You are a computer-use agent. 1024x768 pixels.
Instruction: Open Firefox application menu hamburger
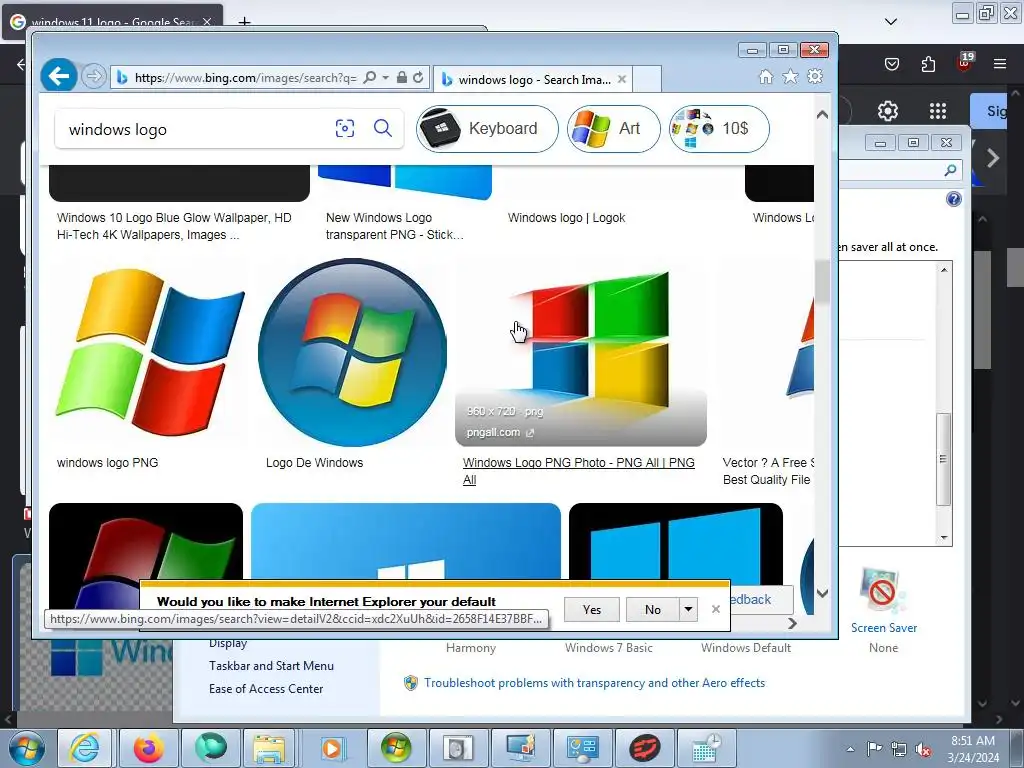(x=1000, y=63)
